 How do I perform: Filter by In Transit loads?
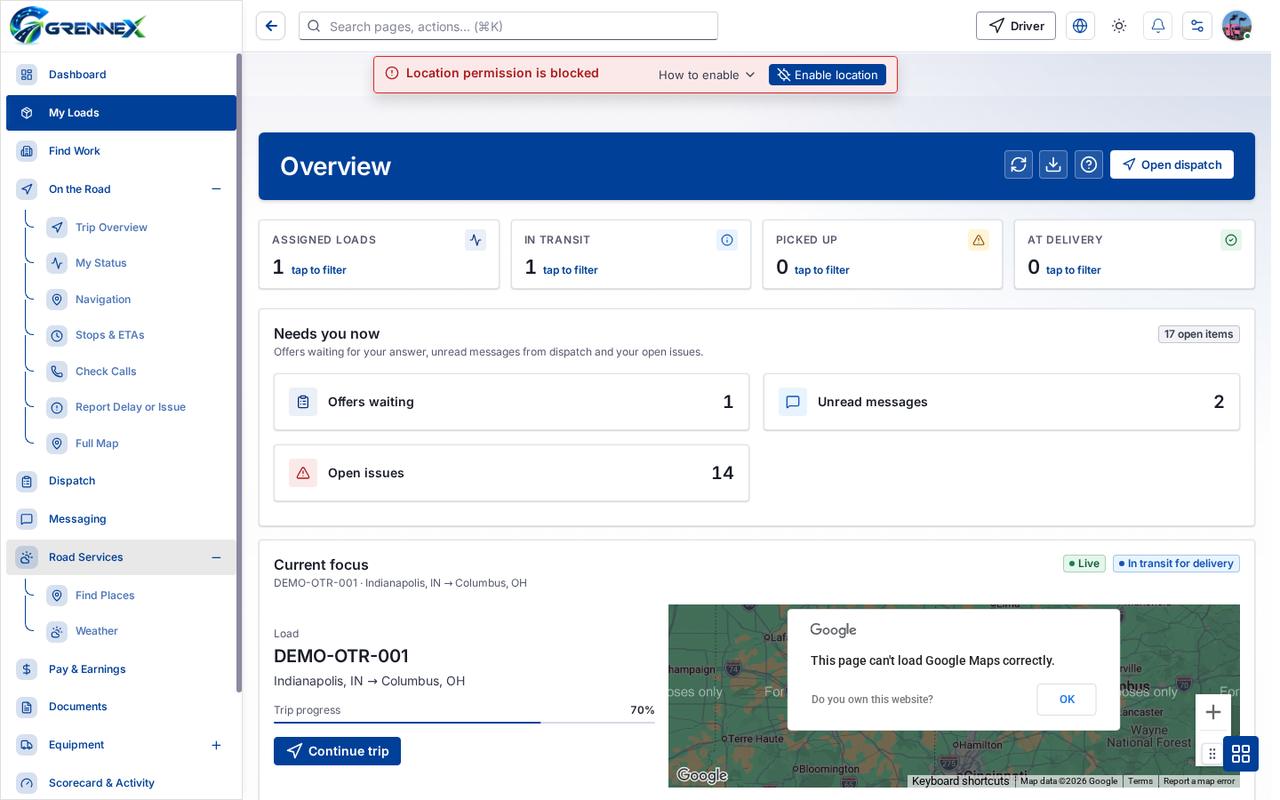631,255
